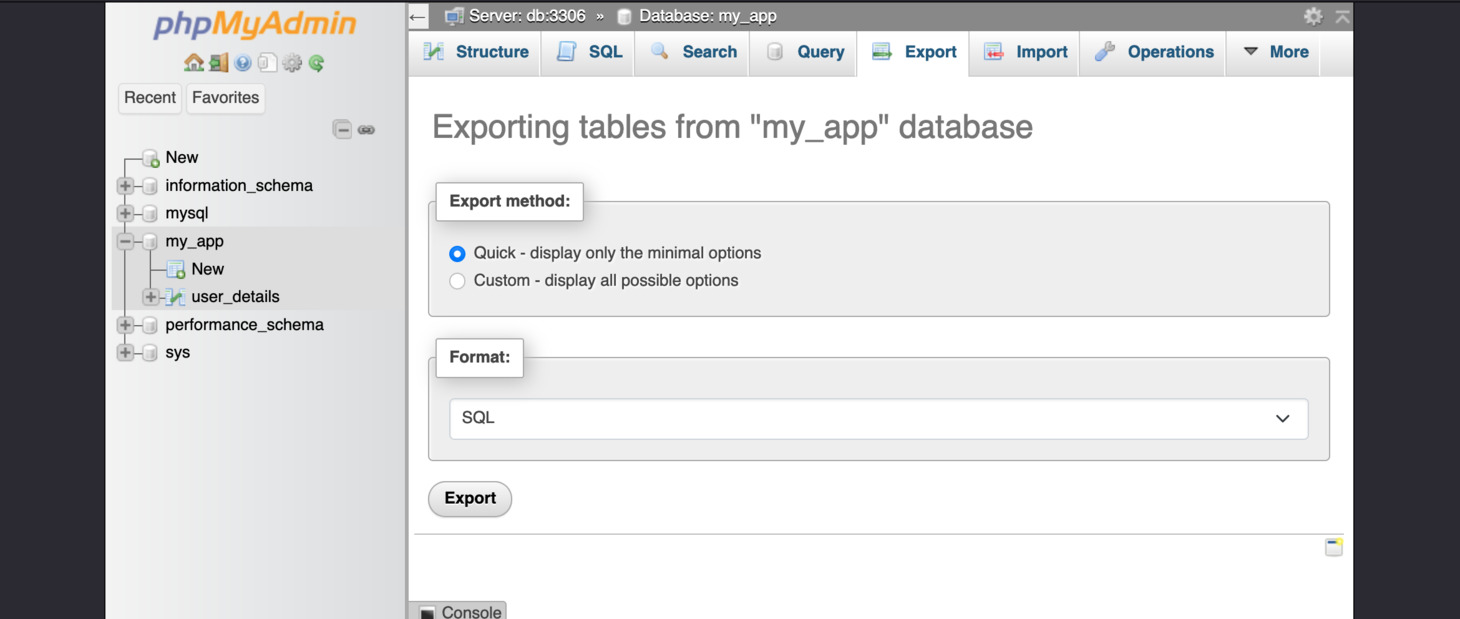Viewport: 1460px width, 619px height.
Task: Click the user_details table icon
Action: click(176, 297)
